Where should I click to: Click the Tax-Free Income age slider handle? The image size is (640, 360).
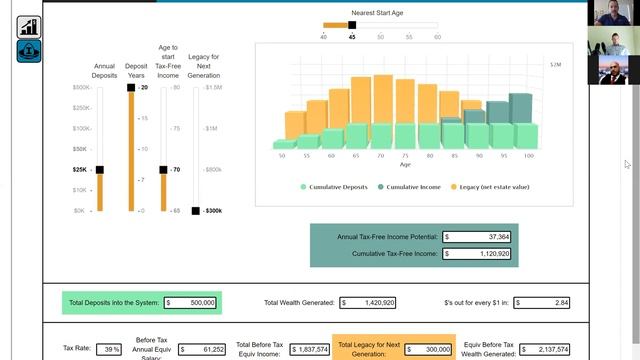point(163,170)
